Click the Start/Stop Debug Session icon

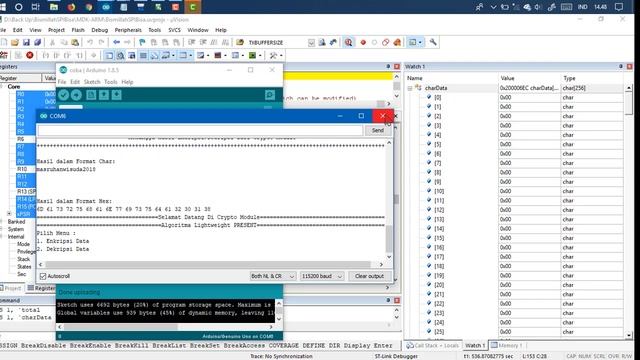pyautogui.click(x=348, y=42)
